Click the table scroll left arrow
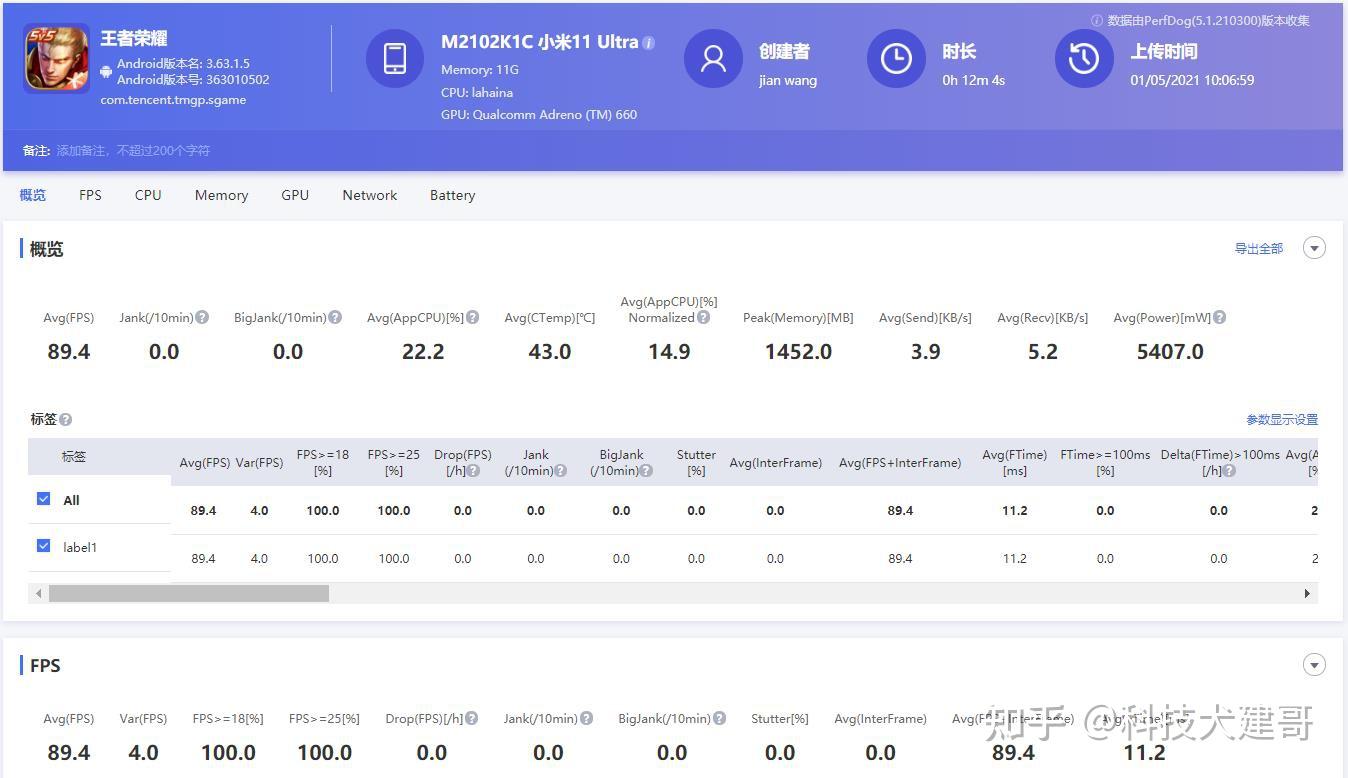 click(39, 593)
